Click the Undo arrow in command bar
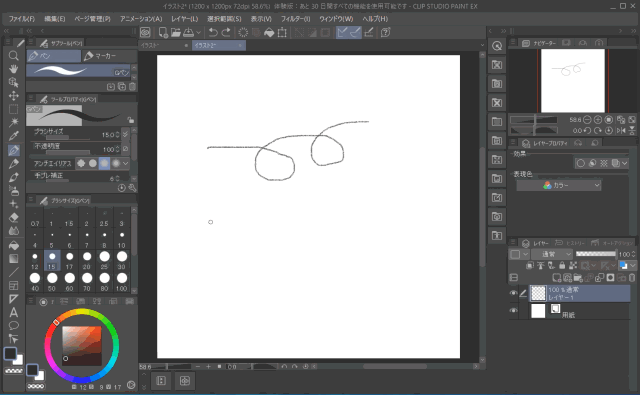Image resolution: width=640 pixels, height=395 pixels. click(x=213, y=32)
